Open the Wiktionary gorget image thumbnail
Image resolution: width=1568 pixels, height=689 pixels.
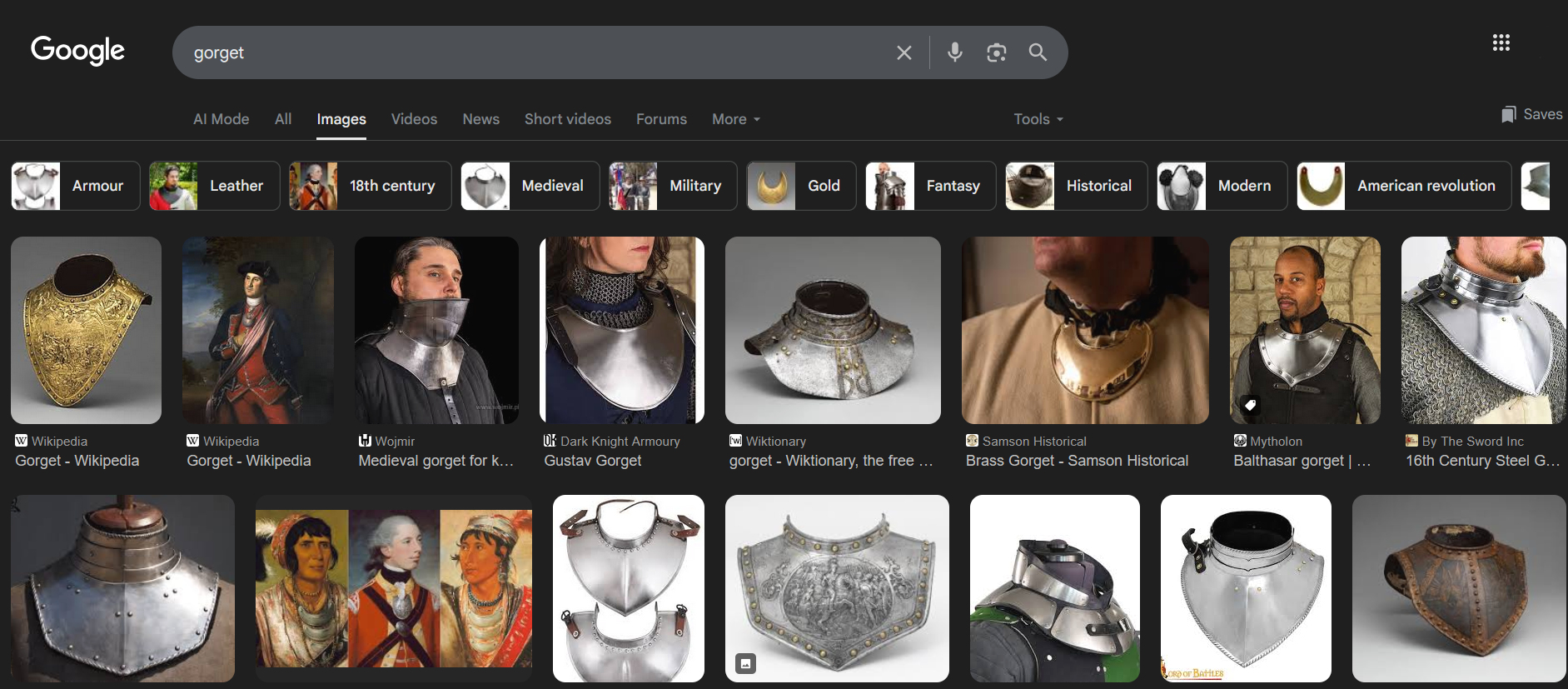pyautogui.click(x=833, y=330)
